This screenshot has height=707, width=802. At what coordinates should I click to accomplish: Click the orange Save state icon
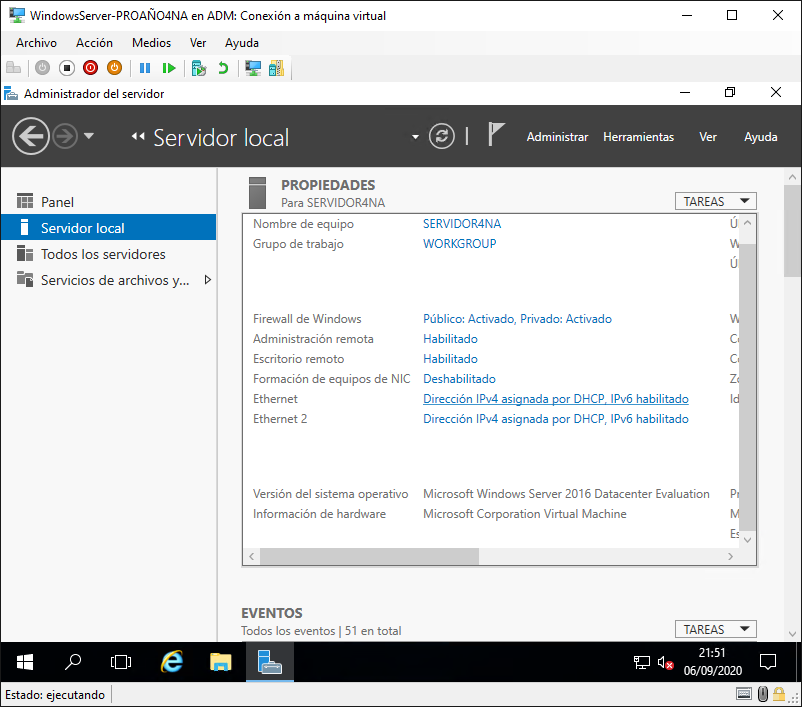(x=115, y=68)
